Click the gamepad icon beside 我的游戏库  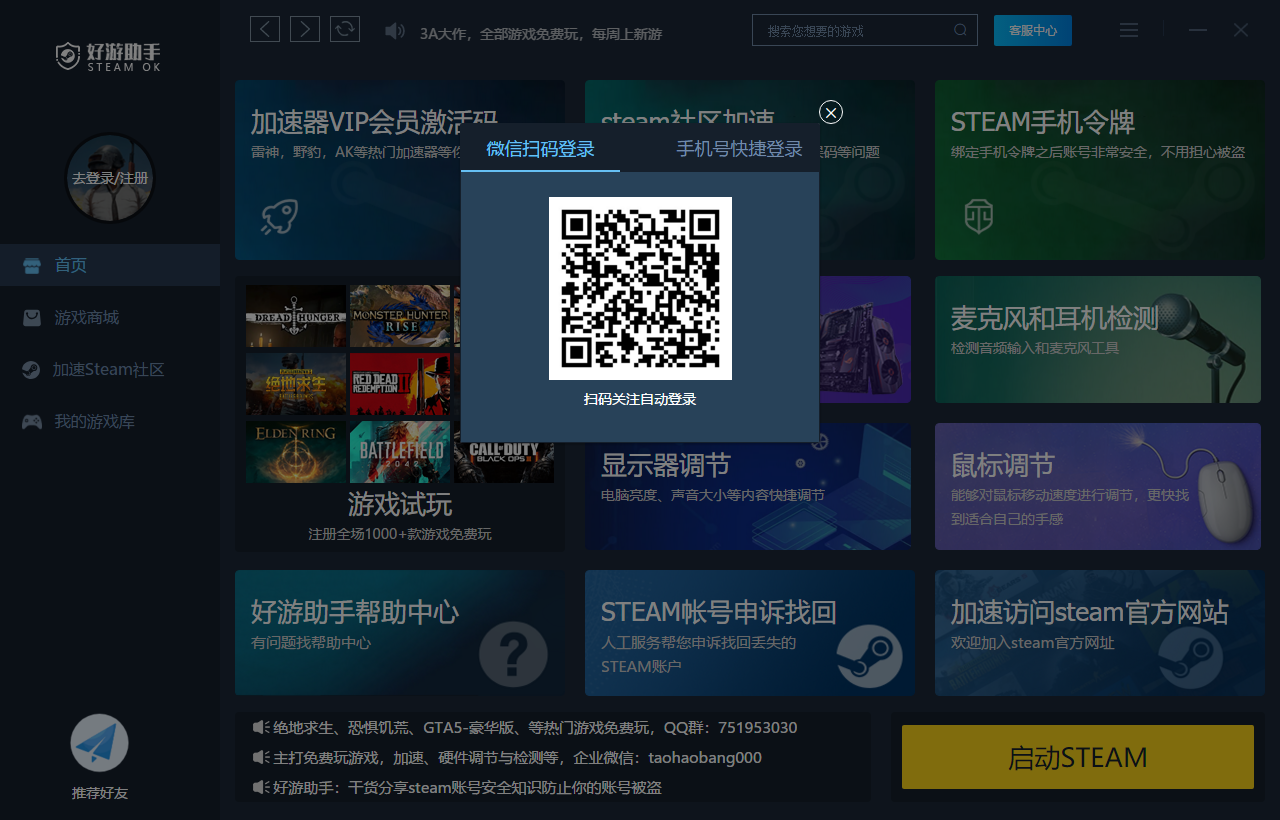pos(32,422)
